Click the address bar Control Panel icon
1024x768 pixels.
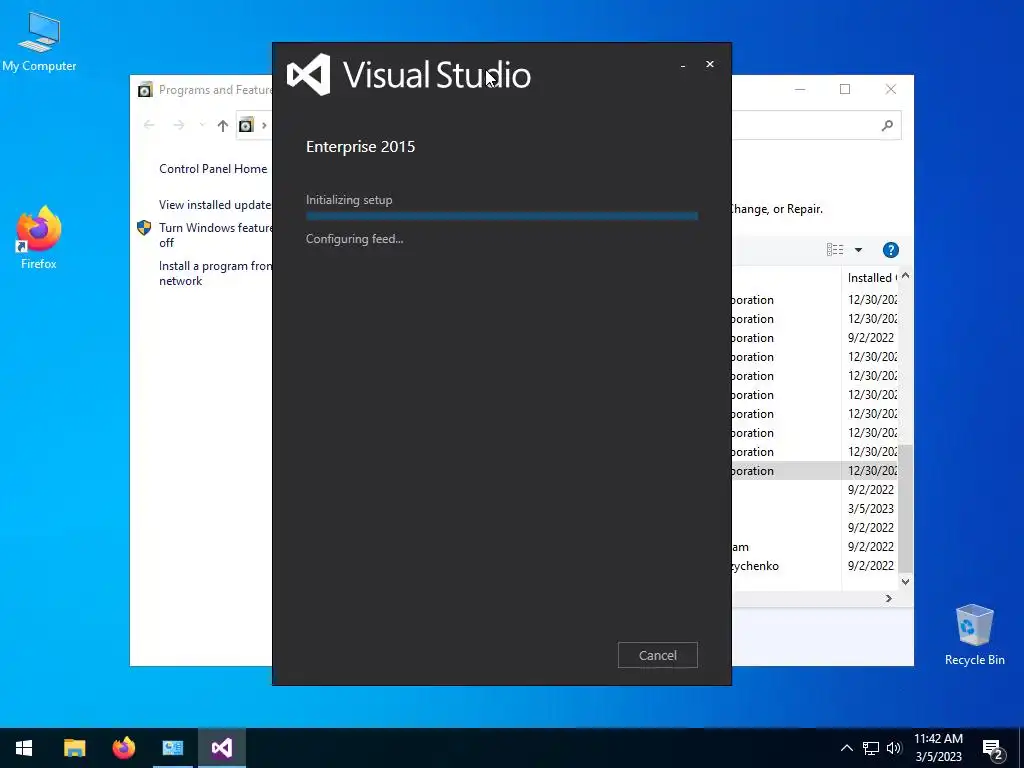point(246,125)
